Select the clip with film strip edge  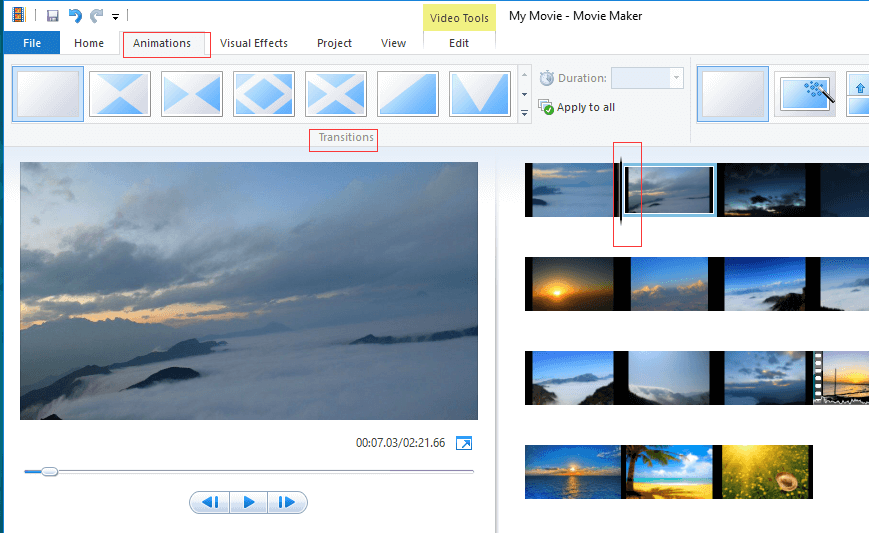tap(841, 378)
